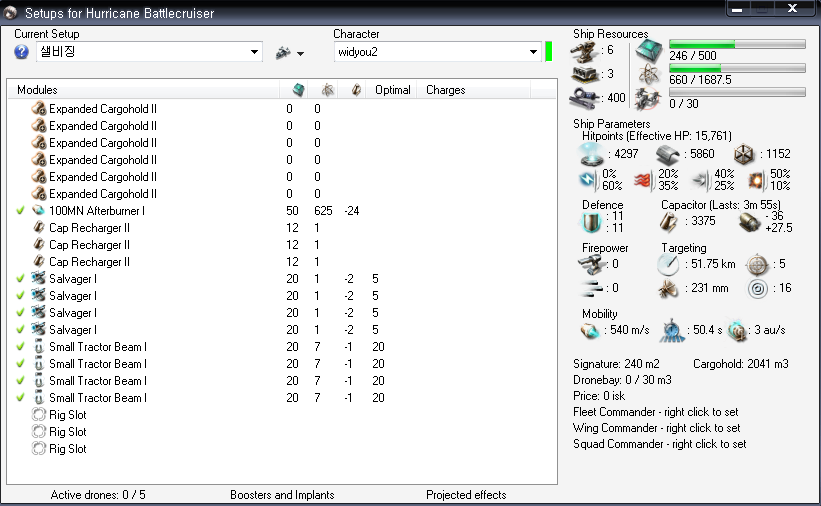Open the Active drones panel
This screenshot has height=506, width=821.
point(98,495)
